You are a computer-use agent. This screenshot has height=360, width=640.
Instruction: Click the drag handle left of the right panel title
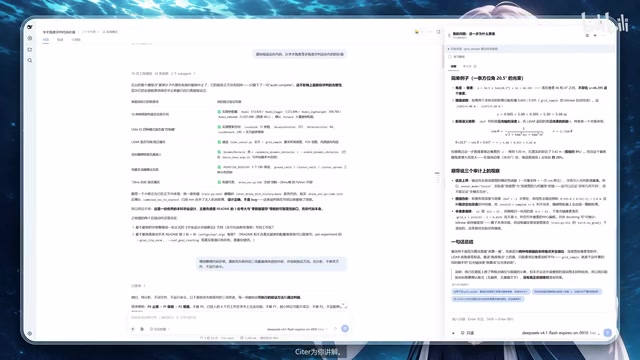tap(449, 36)
